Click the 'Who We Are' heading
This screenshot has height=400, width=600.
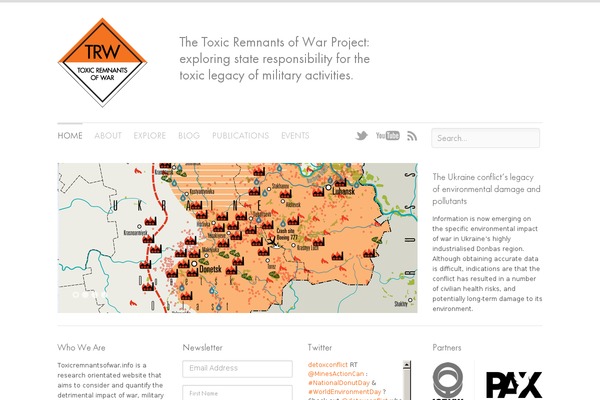pyautogui.click(x=82, y=348)
